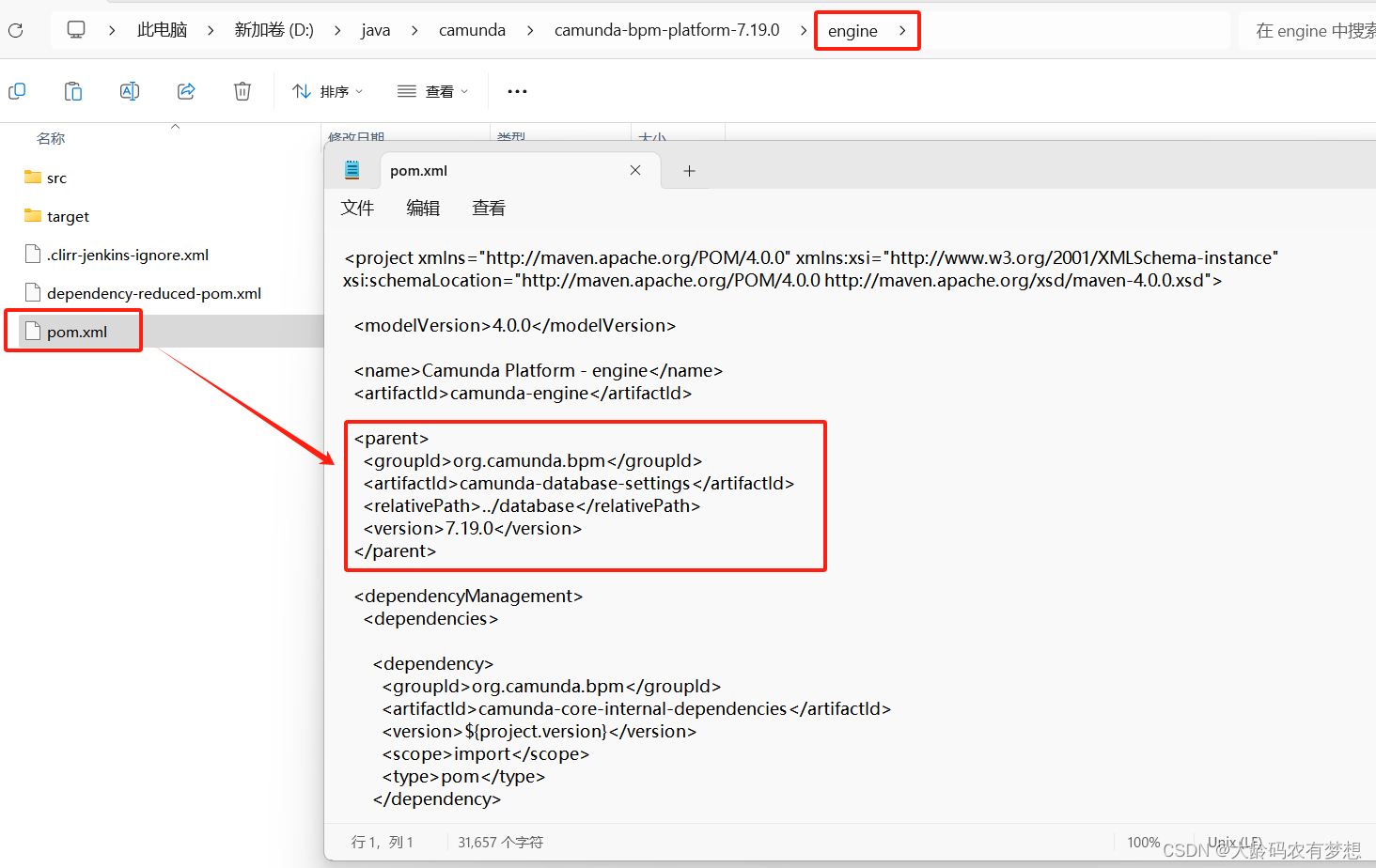Select the dependency-reduced-pom.xml file name

pyautogui.click(x=154, y=293)
